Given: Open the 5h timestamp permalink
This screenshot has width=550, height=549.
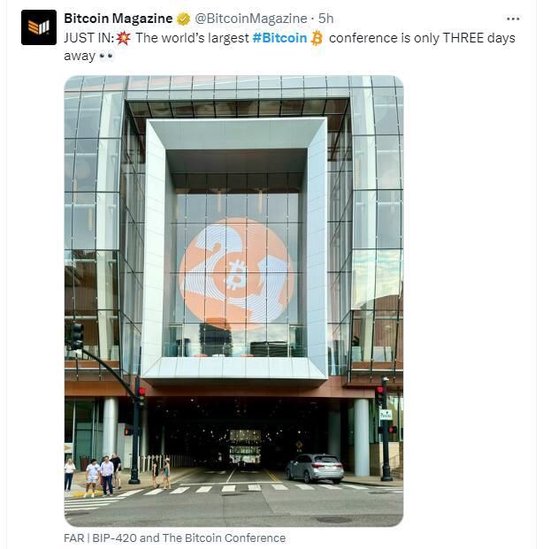Looking at the screenshot, I should click(x=326, y=19).
